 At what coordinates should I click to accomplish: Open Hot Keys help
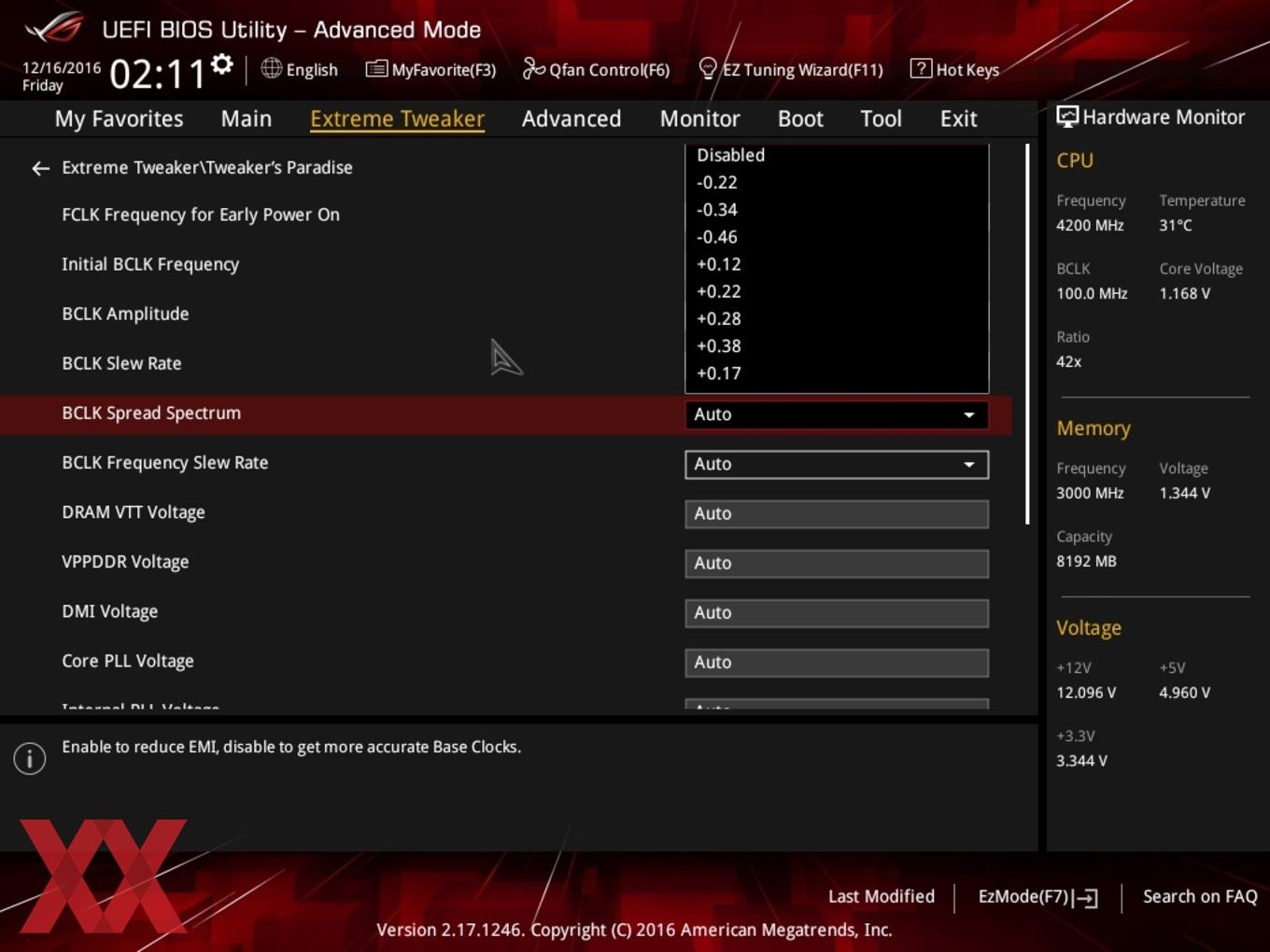[954, 69]
